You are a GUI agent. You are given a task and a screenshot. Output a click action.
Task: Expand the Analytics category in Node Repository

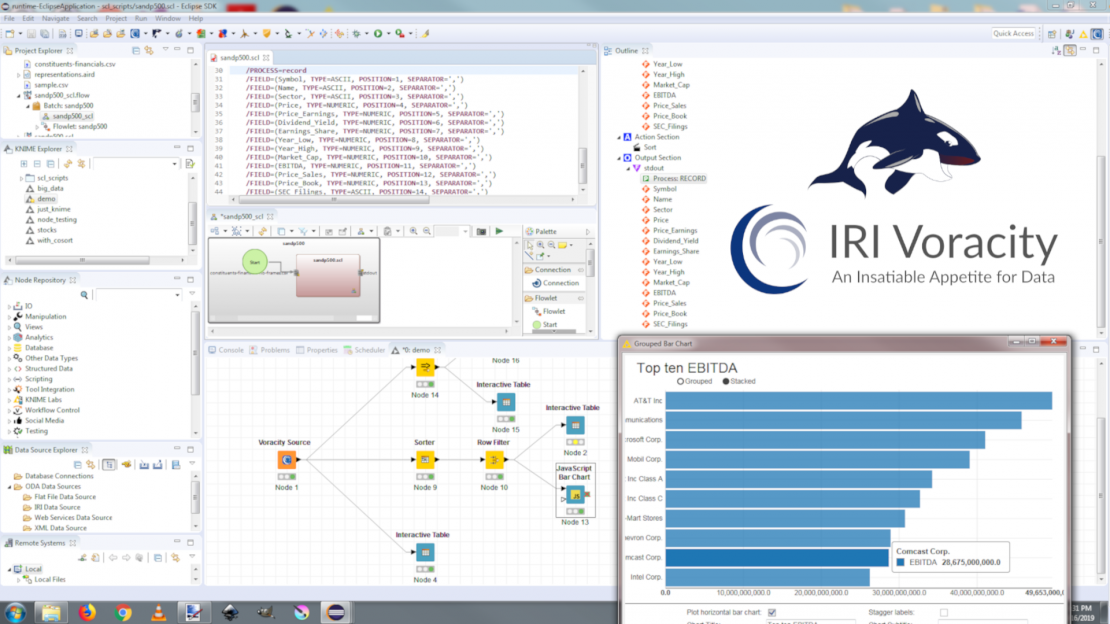click(x=9, y=338)
